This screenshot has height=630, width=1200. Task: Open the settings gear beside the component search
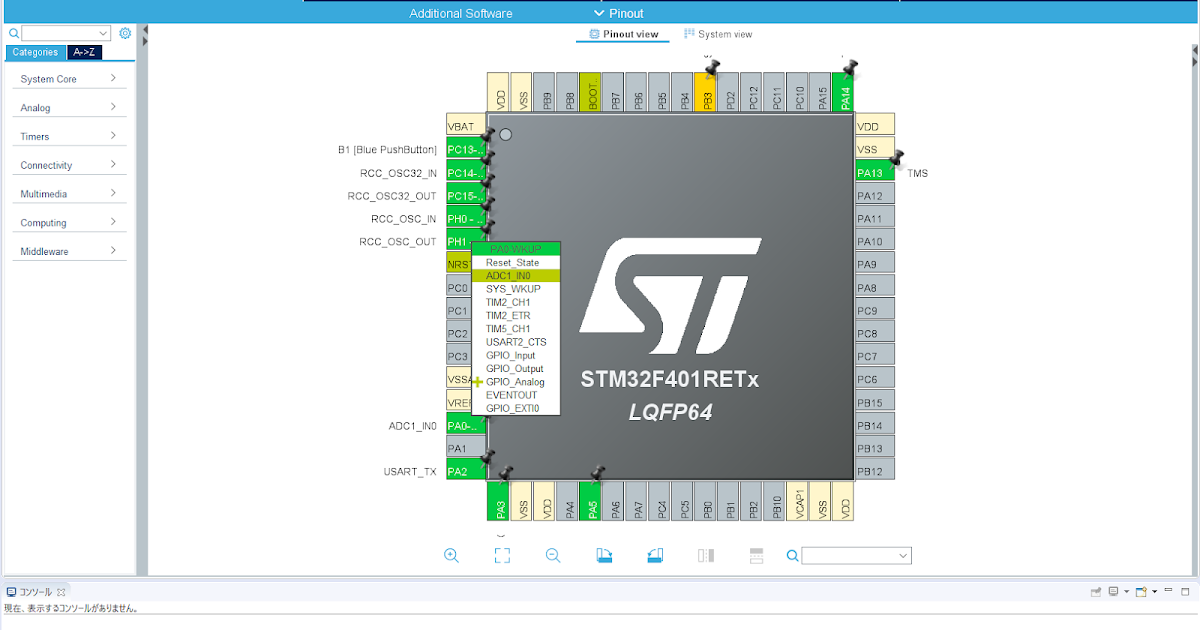(x=124, y=33)
